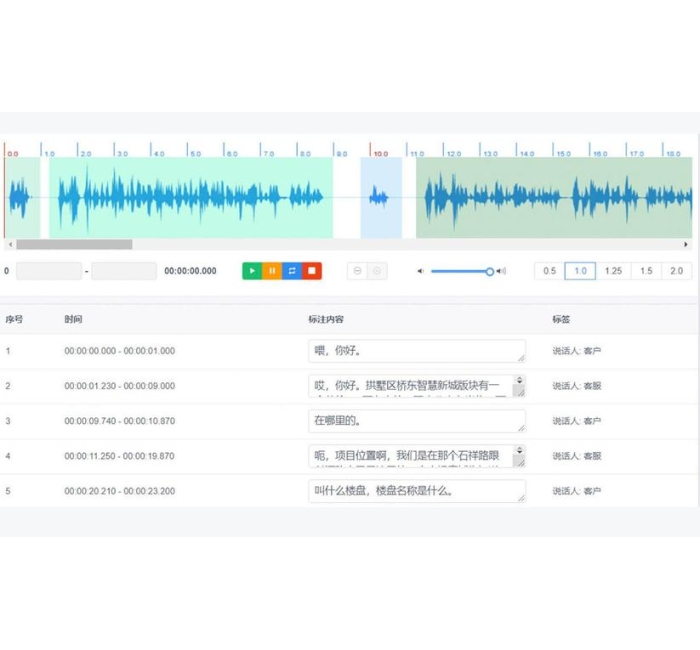Switch playback speed to 1.5

tap(646, 271)
